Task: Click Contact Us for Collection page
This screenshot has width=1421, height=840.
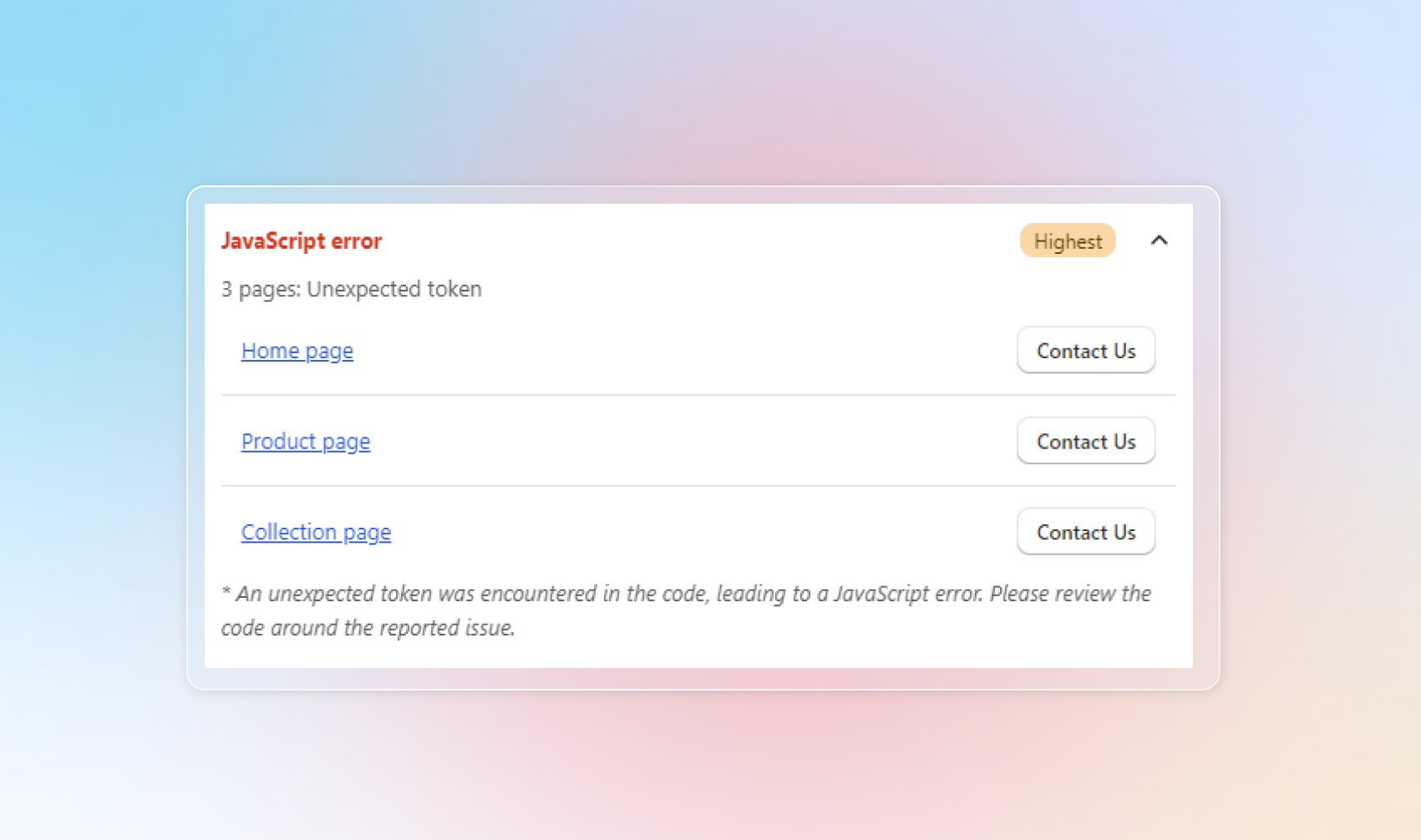Action: pyautogui.click(x=1085, y=532)
